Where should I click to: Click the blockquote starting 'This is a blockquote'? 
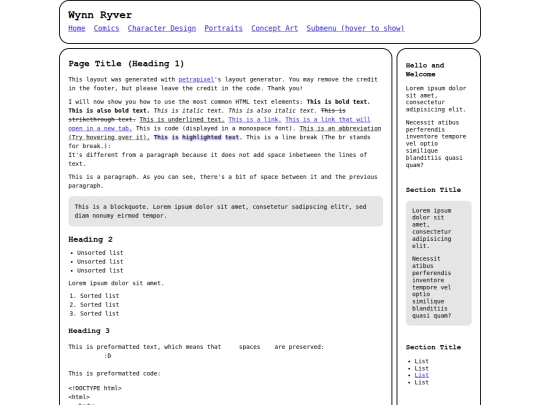226,211
